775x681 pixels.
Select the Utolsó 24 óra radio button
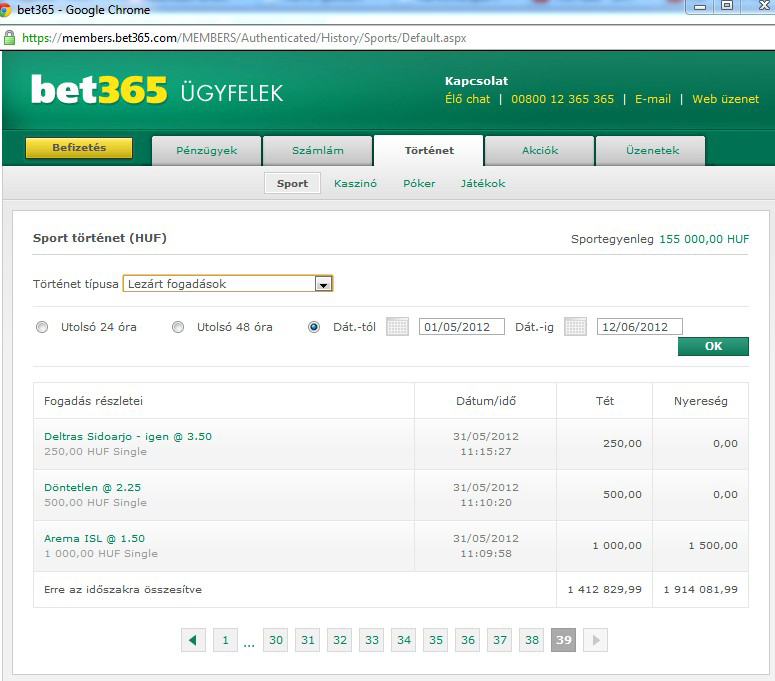(x=42, y=327)
